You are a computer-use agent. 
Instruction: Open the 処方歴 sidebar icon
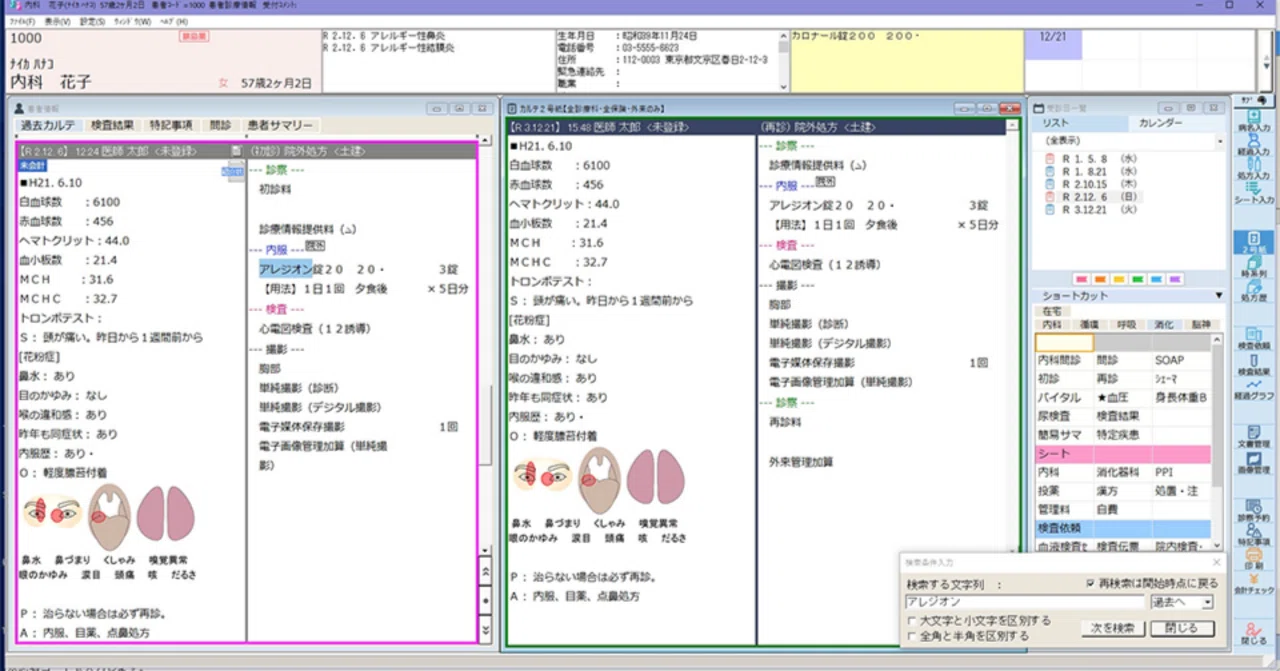coord(1254,291)
